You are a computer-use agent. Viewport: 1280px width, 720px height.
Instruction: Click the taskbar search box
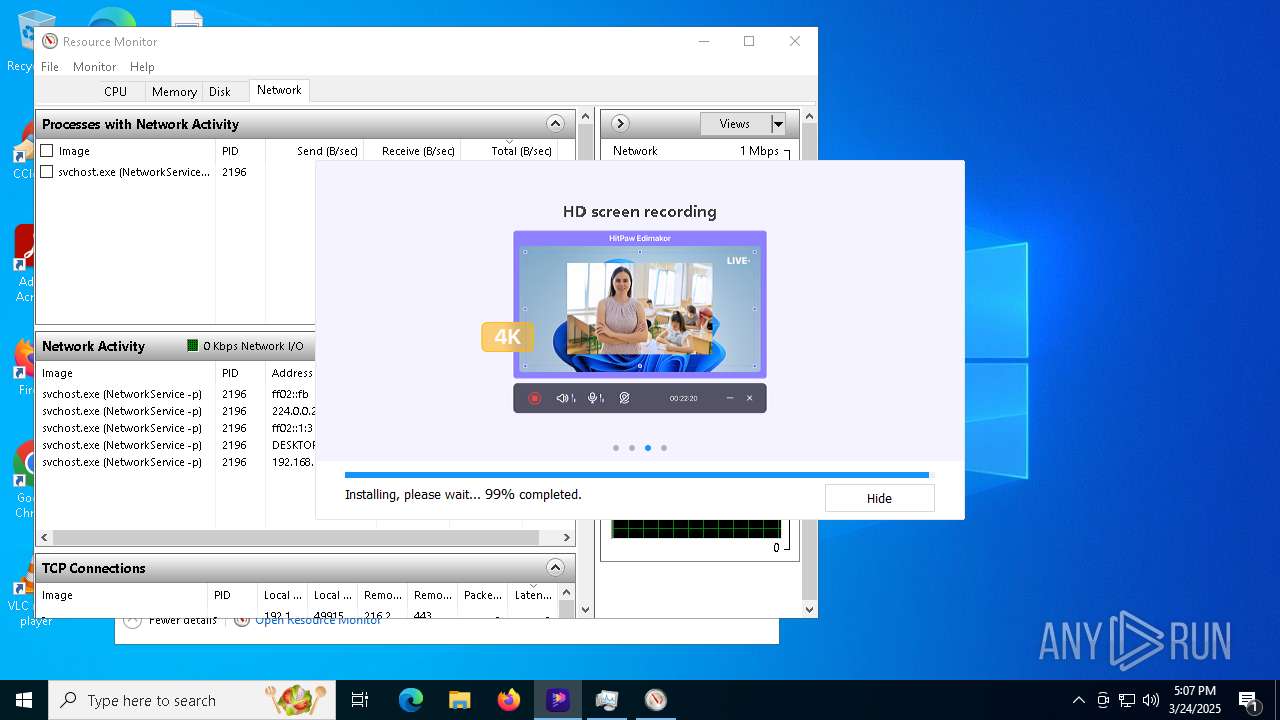[x=192, y=700]
